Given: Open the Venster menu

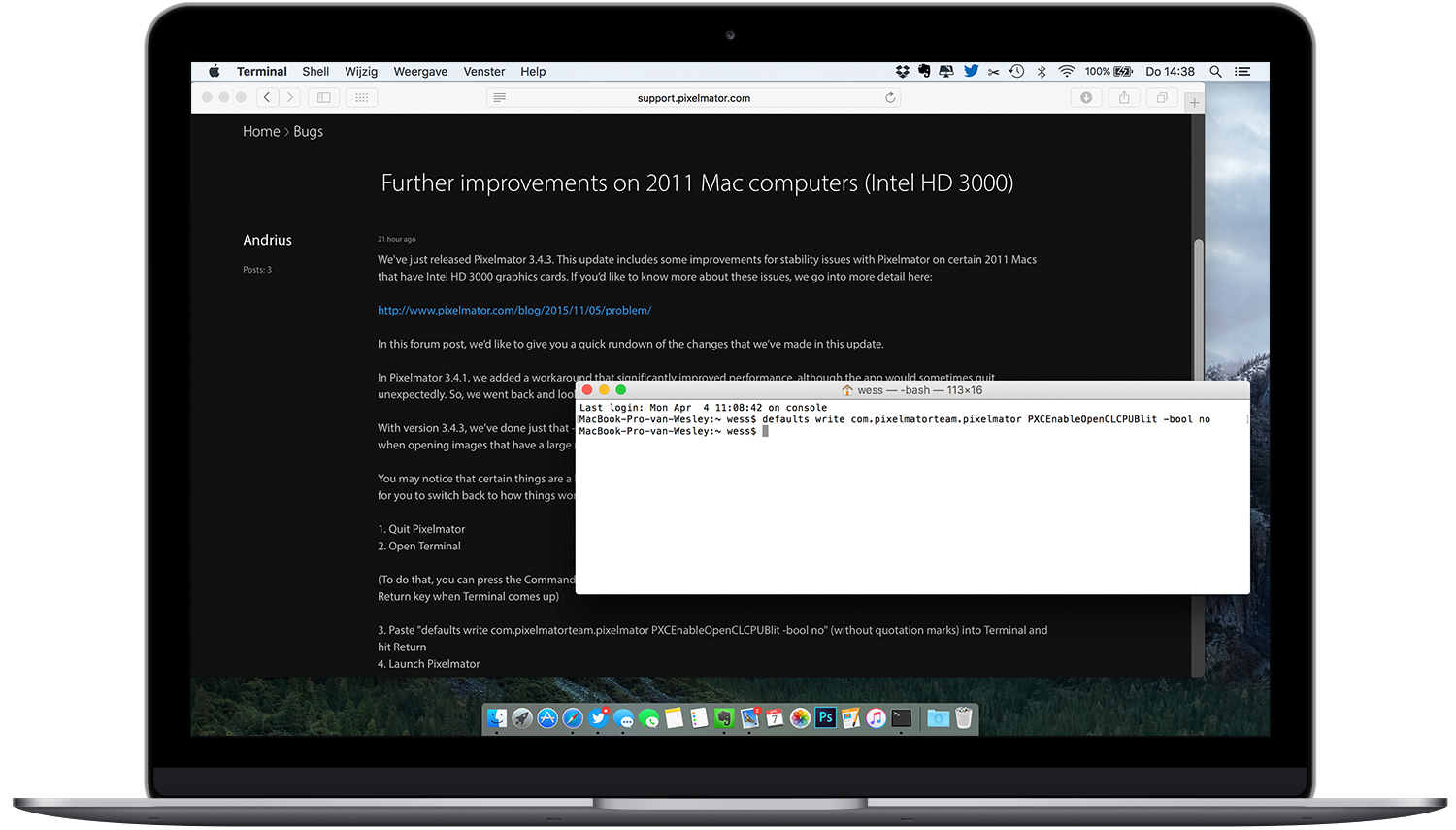Looking at the screenshot, I should (484, 72).
